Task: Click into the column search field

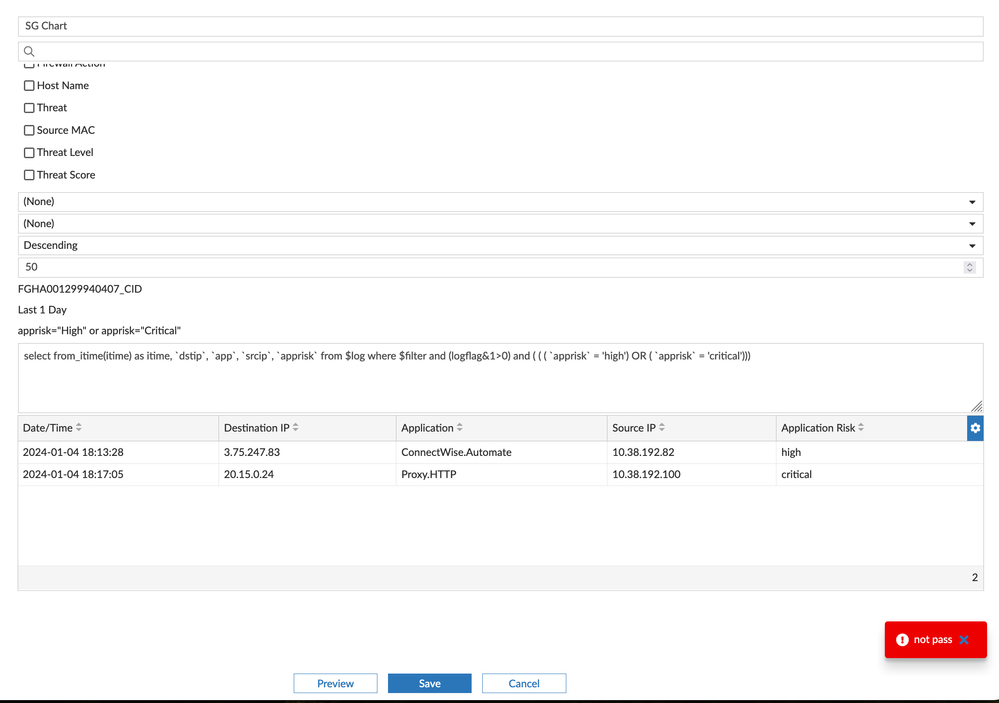Action: pyautogui.click(x=500, y=52)
